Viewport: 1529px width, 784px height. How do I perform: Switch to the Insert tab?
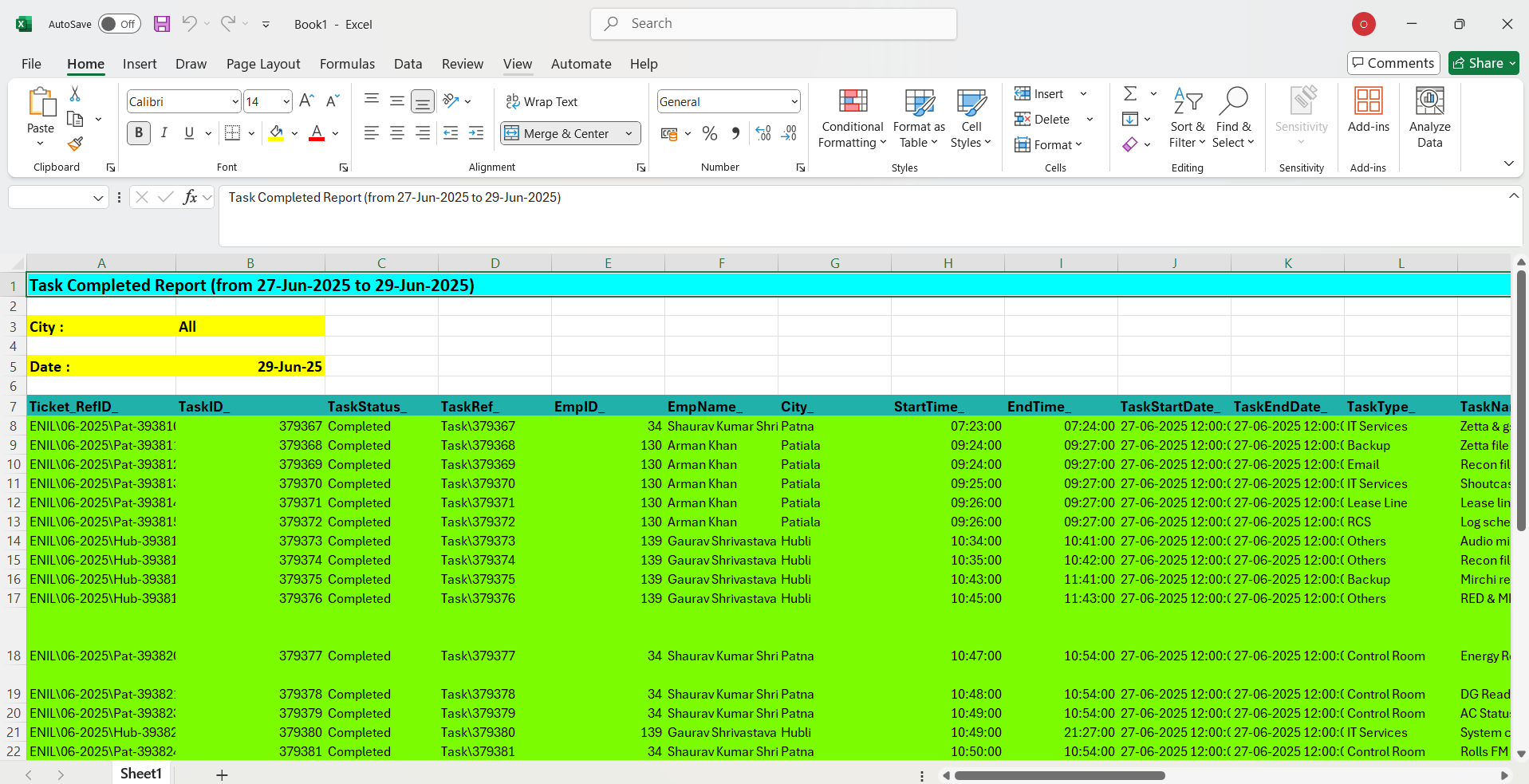(x=140, y=64)
